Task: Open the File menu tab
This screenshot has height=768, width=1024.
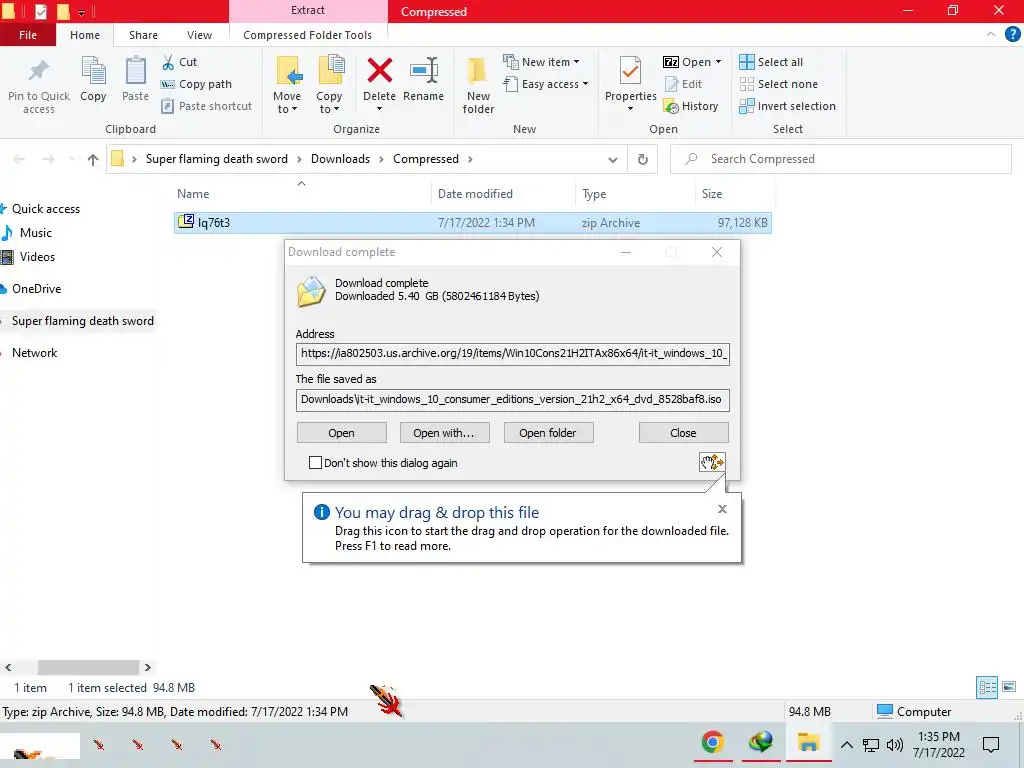Action: click(x=27, y=35)
